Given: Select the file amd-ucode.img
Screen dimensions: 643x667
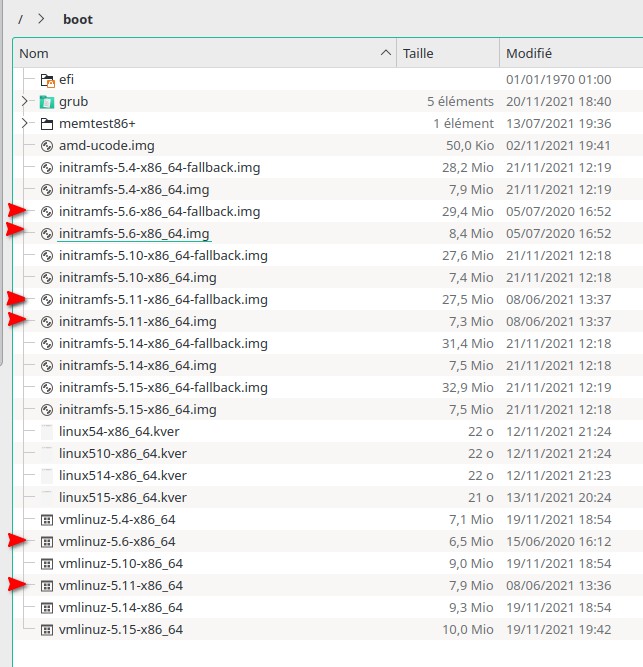Looking at the screenshot, I should 107,146.
